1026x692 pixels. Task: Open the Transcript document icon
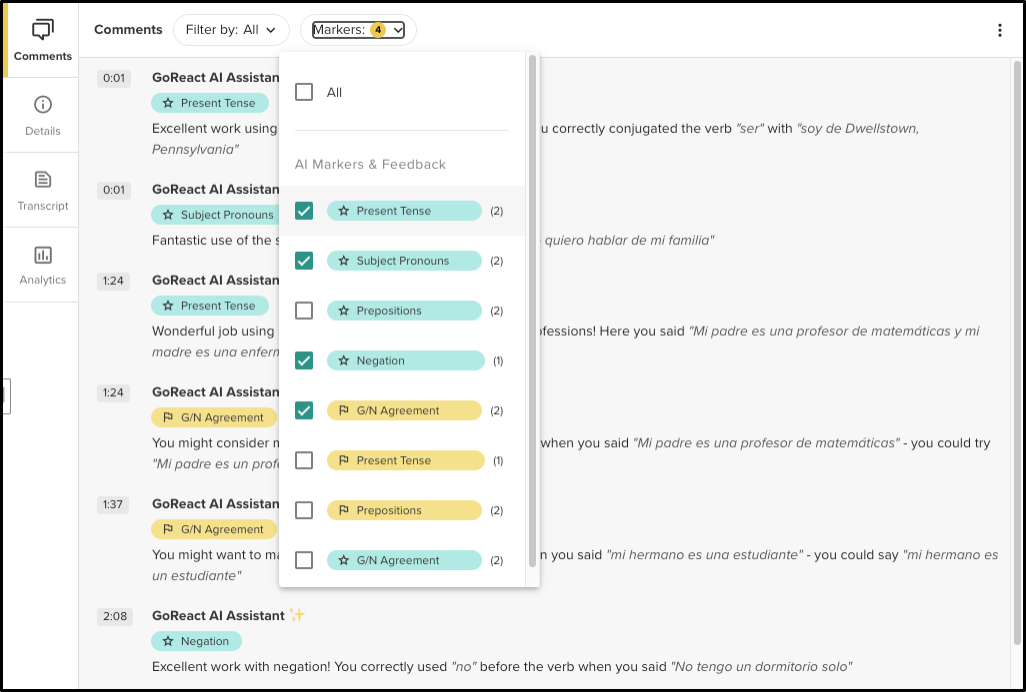[x=41, y=178]
